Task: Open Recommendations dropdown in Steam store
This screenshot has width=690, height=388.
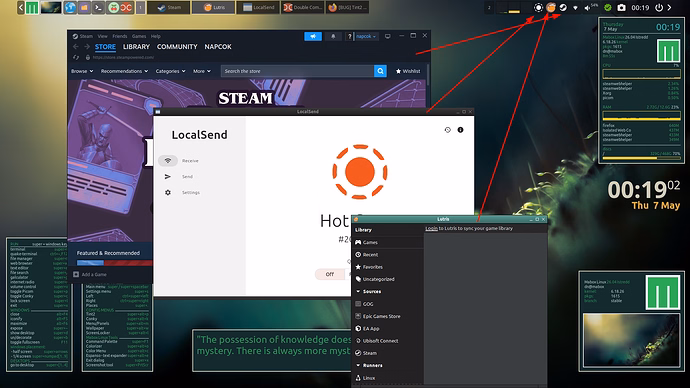Action: [125, 71]
